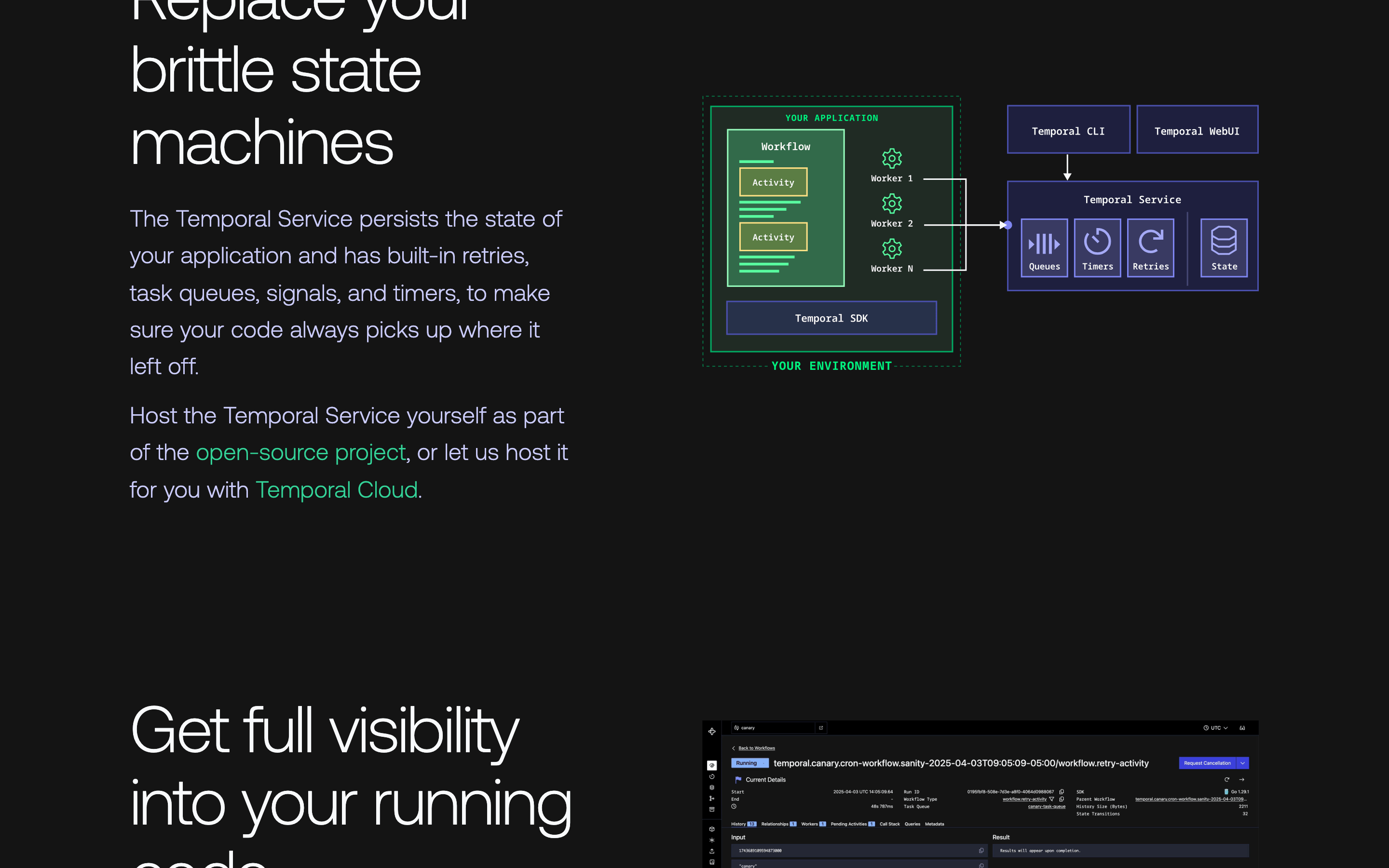Click the binoculars icon beside UTC
The height and width of the screenshot is (868, 1389).
pos(1242,728)
